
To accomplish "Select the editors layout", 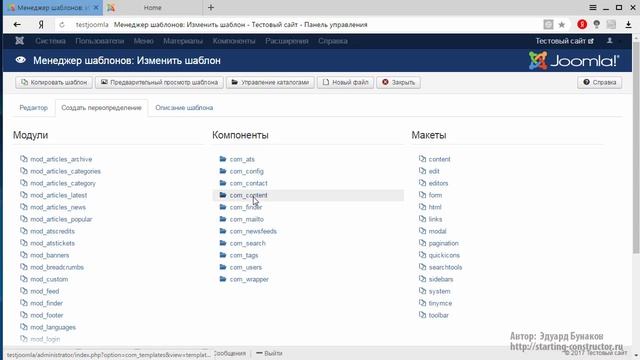I will click(x=438, y=183).
